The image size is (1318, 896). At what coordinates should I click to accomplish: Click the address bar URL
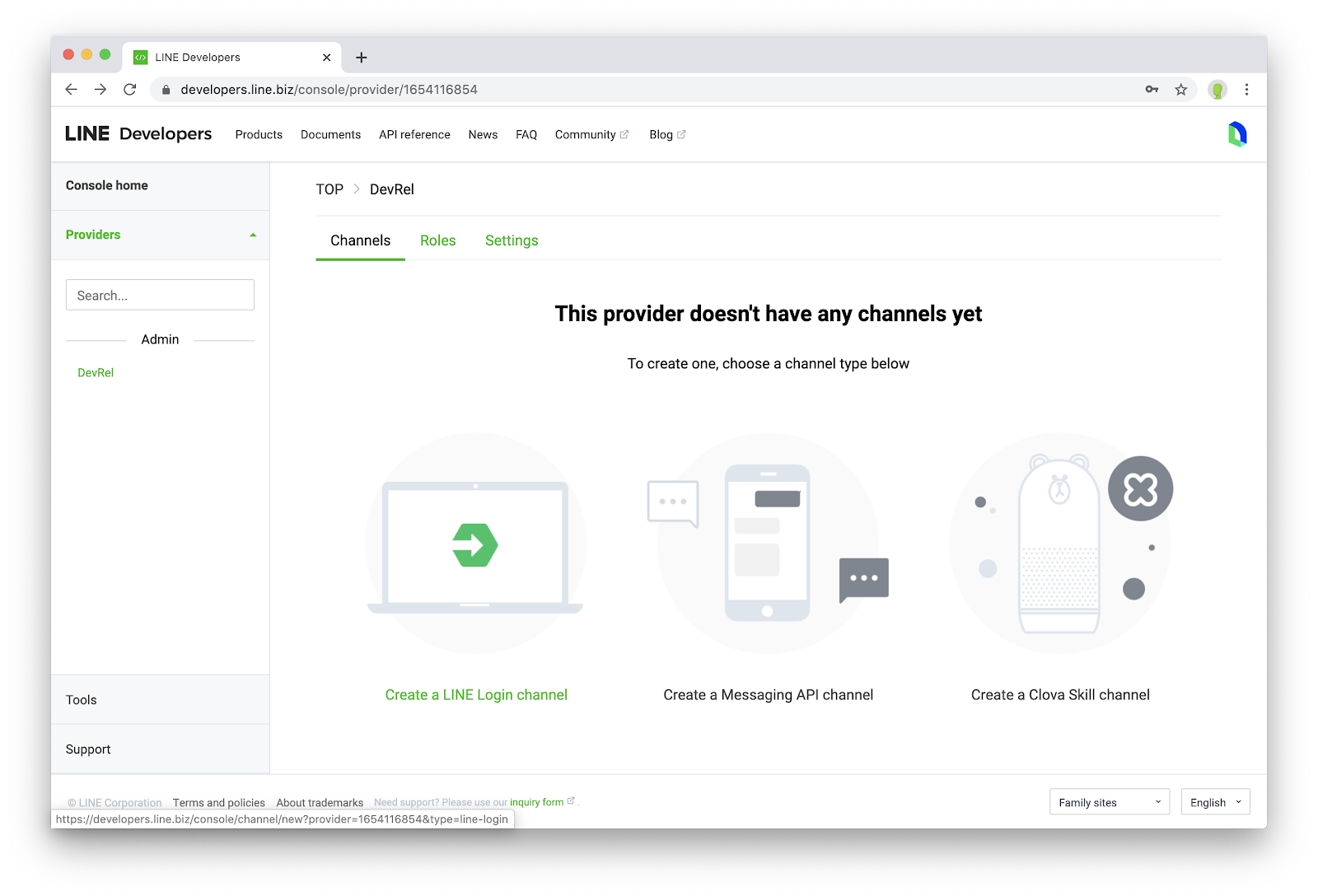pos(329,90)
